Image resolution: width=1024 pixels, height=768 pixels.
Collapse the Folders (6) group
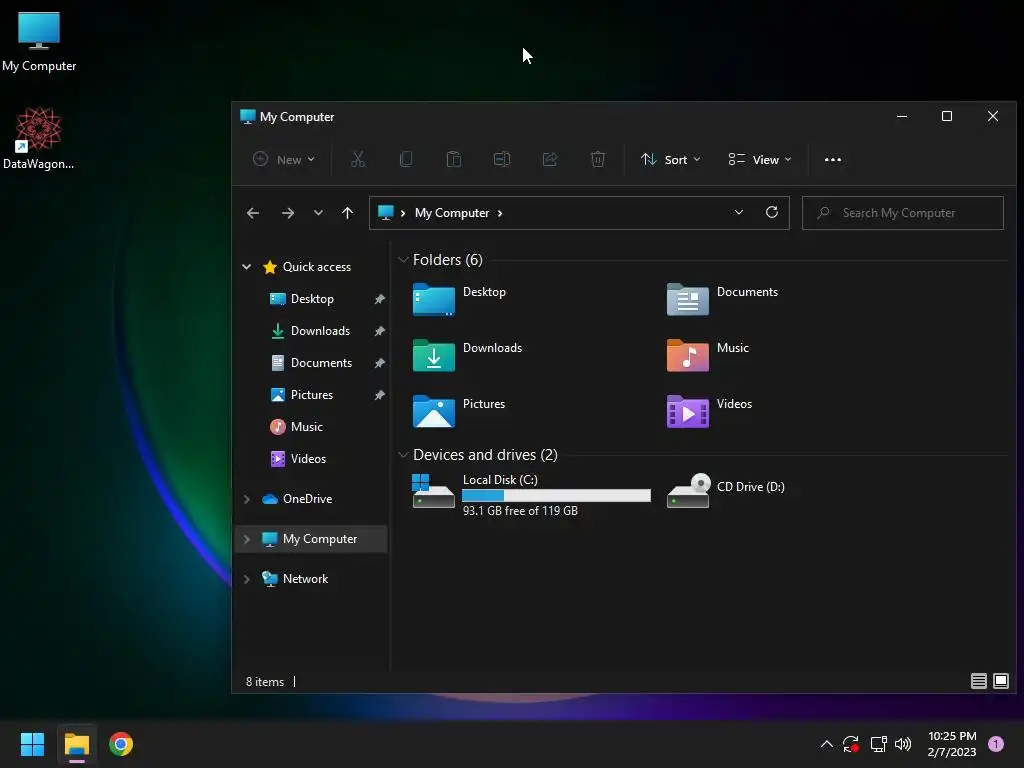(x=403, y=260)
